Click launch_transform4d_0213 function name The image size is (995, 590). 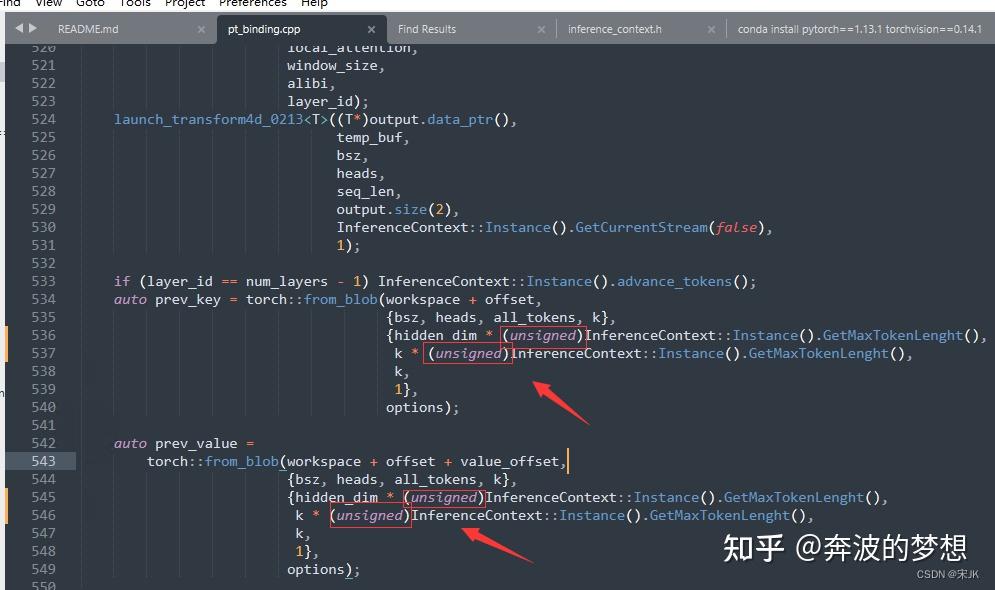209,120
